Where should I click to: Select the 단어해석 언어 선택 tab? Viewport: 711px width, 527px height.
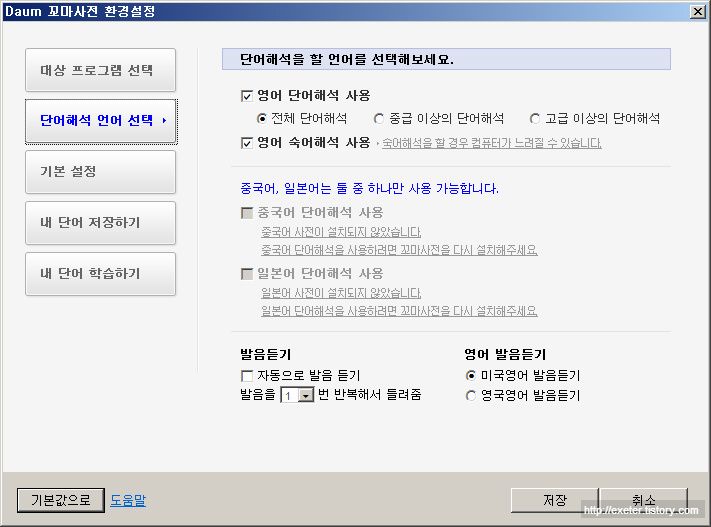(x=100, y=121)
